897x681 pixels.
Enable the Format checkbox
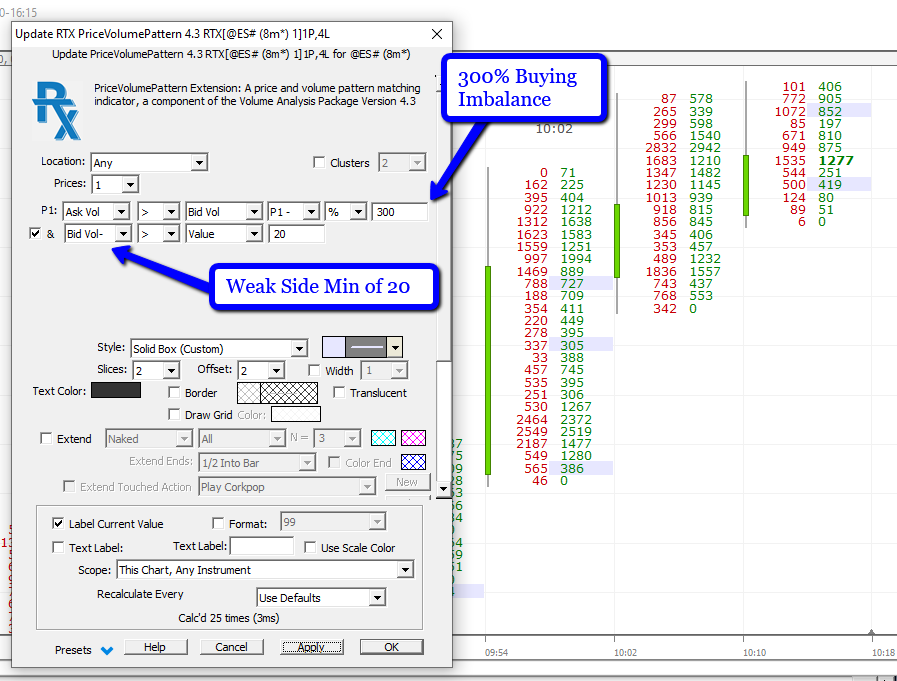pos(218,523)
